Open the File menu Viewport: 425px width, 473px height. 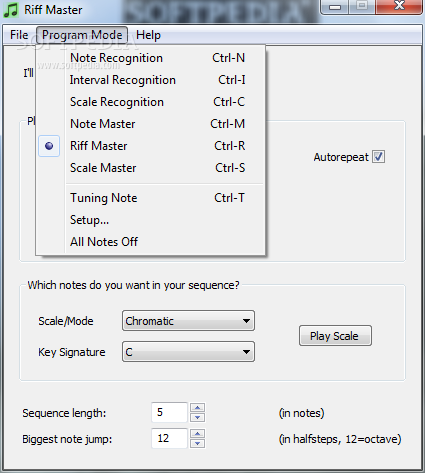(19, 35)
